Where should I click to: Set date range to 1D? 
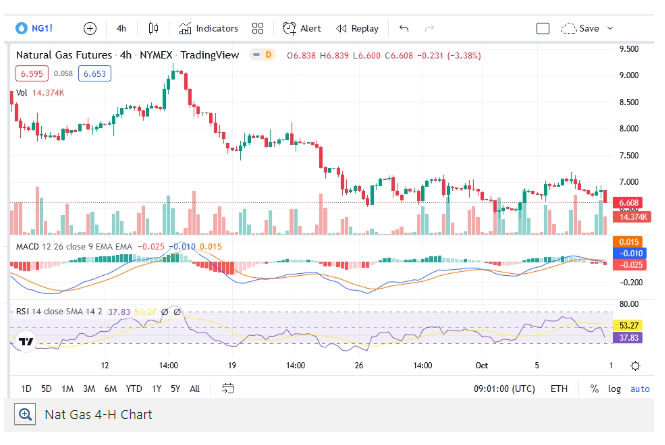26,389
